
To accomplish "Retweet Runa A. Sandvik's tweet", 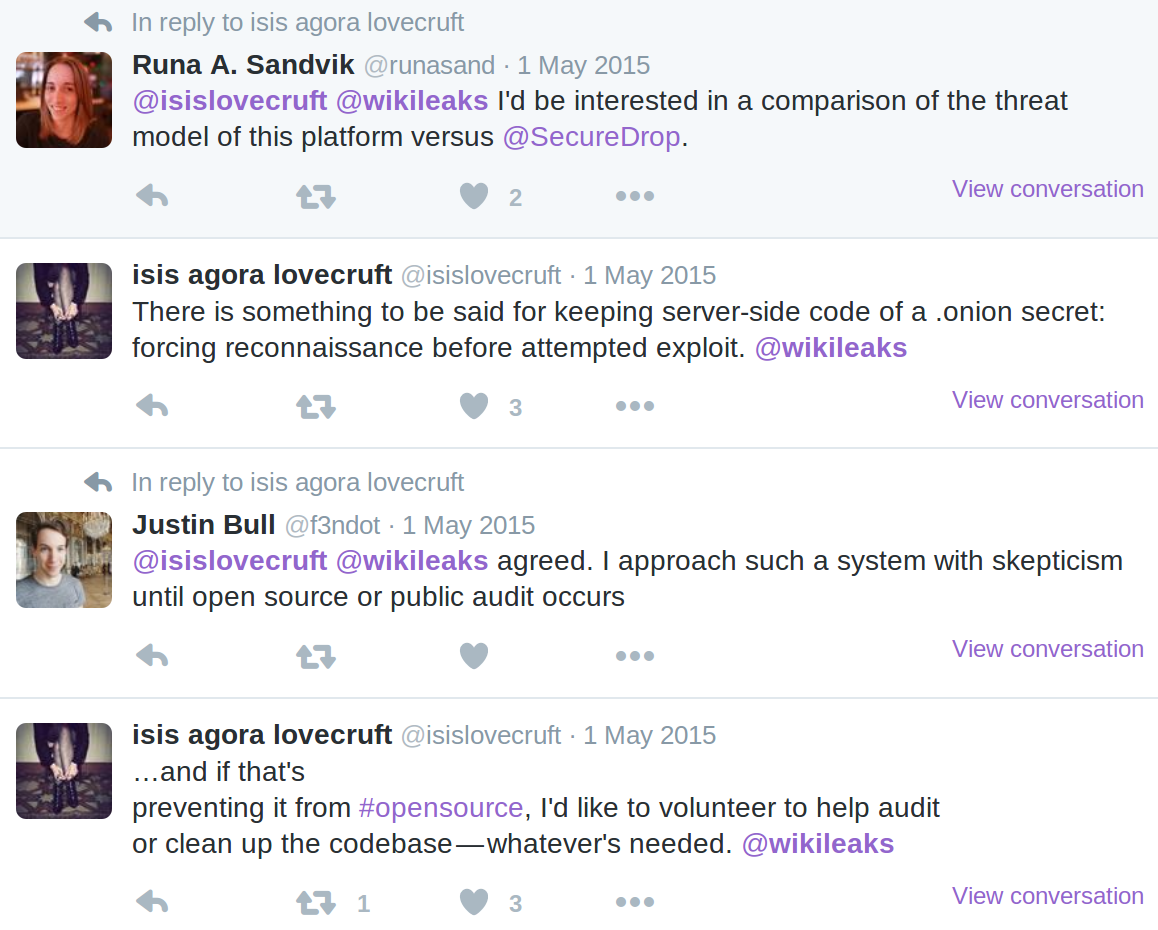I will click(316, 196).
